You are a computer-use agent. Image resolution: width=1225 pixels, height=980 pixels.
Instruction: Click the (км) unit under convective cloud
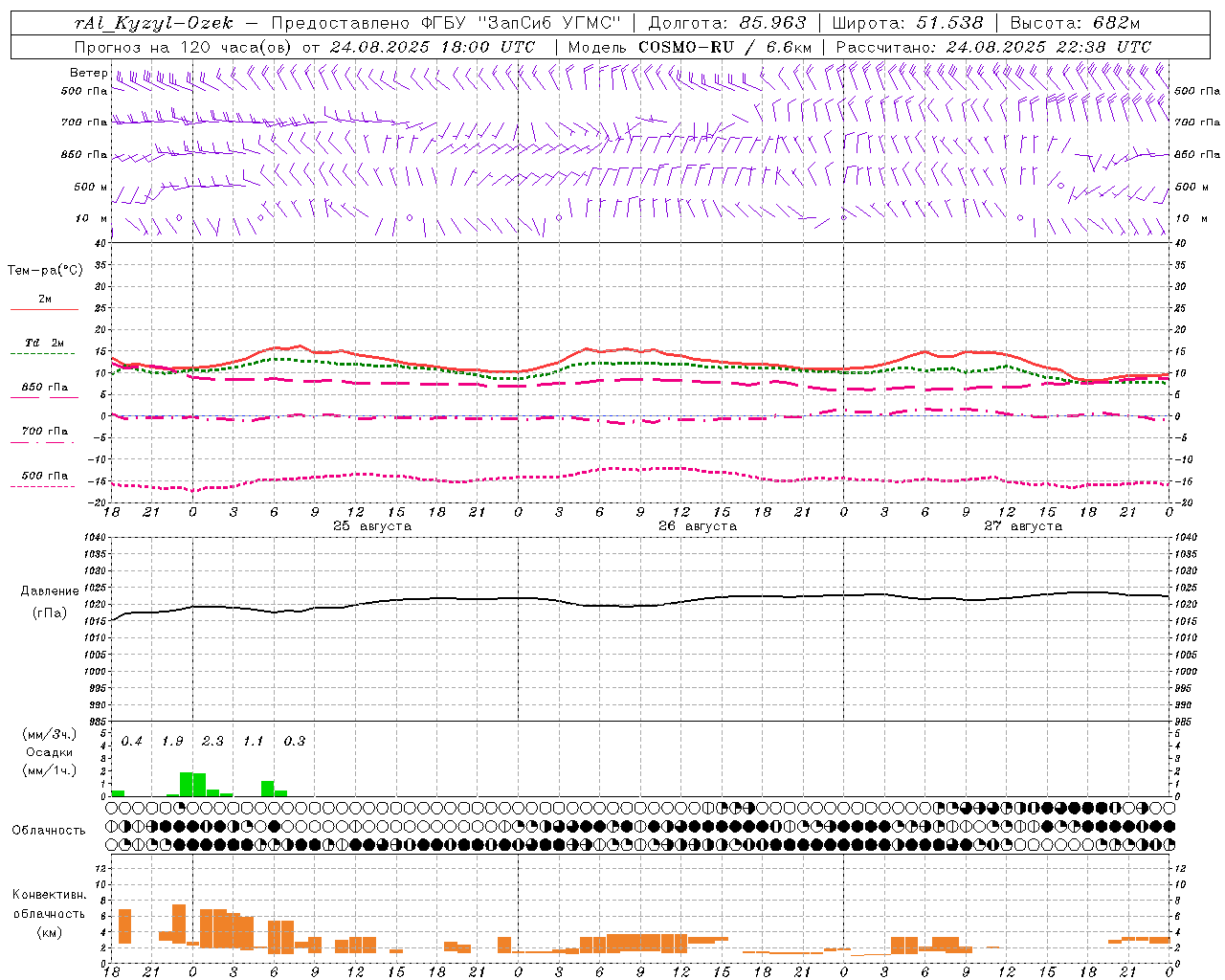49,932
